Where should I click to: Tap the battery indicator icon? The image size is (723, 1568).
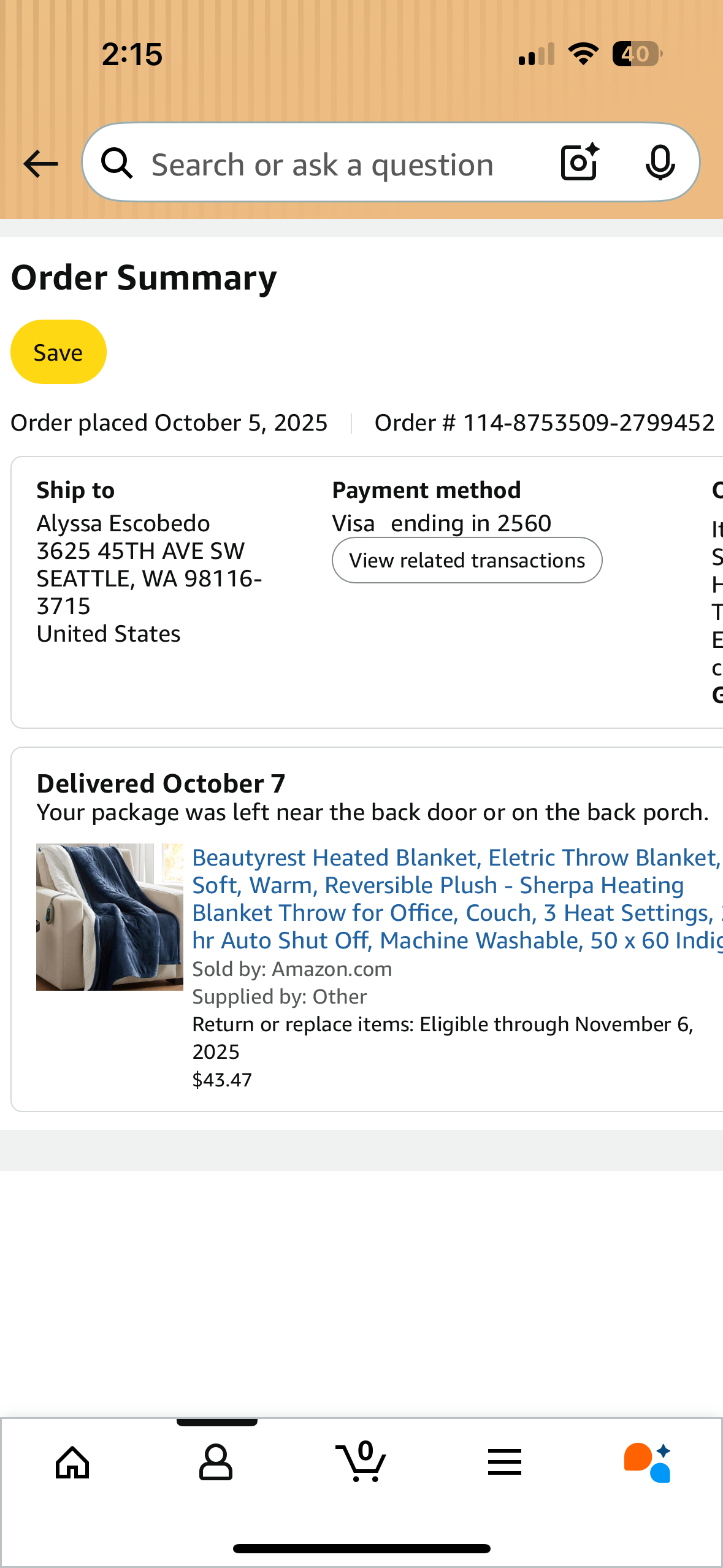pos(637,54)
